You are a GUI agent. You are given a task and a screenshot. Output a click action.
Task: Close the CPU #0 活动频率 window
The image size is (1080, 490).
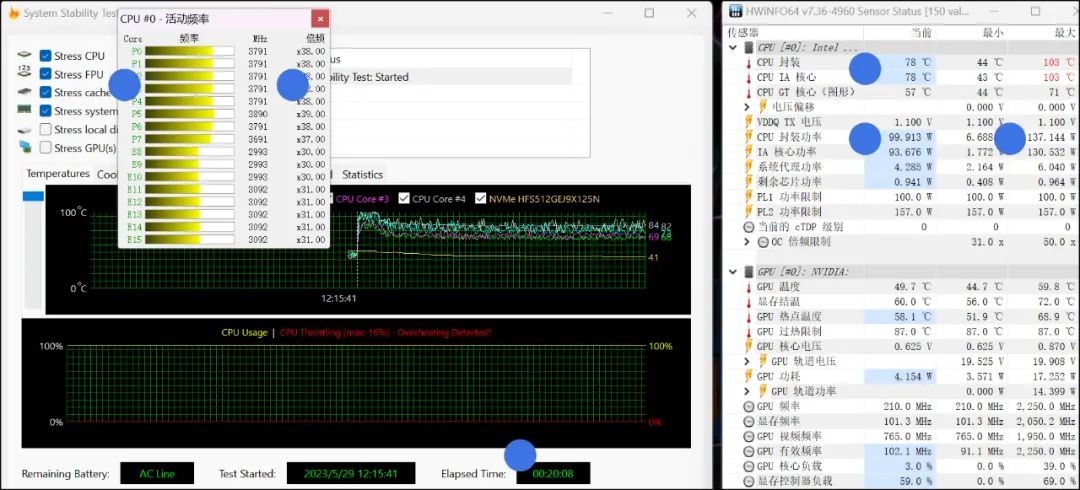(319, 19)
